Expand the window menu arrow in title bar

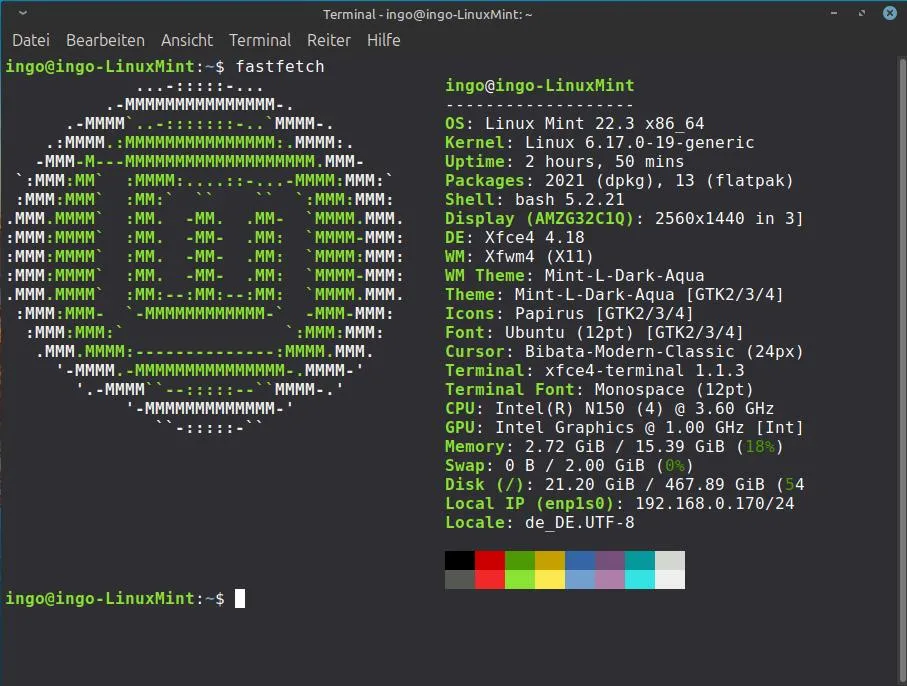coord(23,14)
